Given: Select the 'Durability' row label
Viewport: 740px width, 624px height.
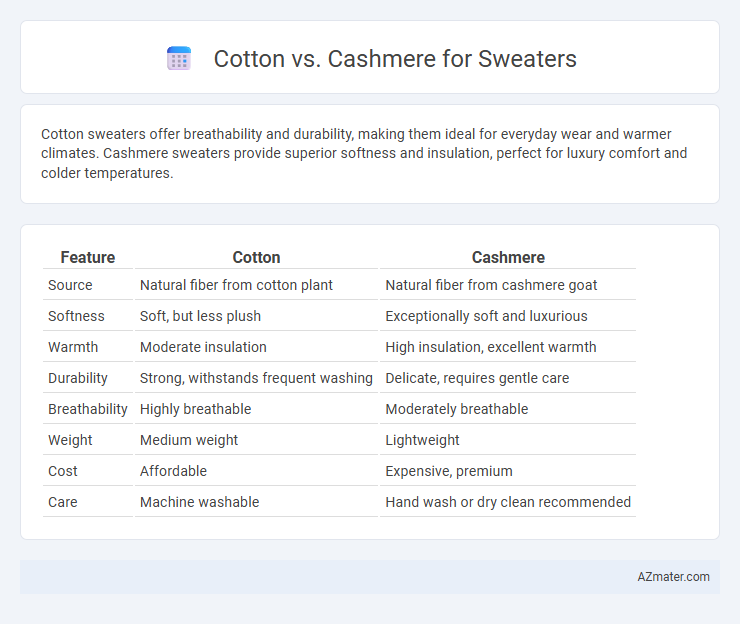Looking at the screenshot, I should click(78, 378).
